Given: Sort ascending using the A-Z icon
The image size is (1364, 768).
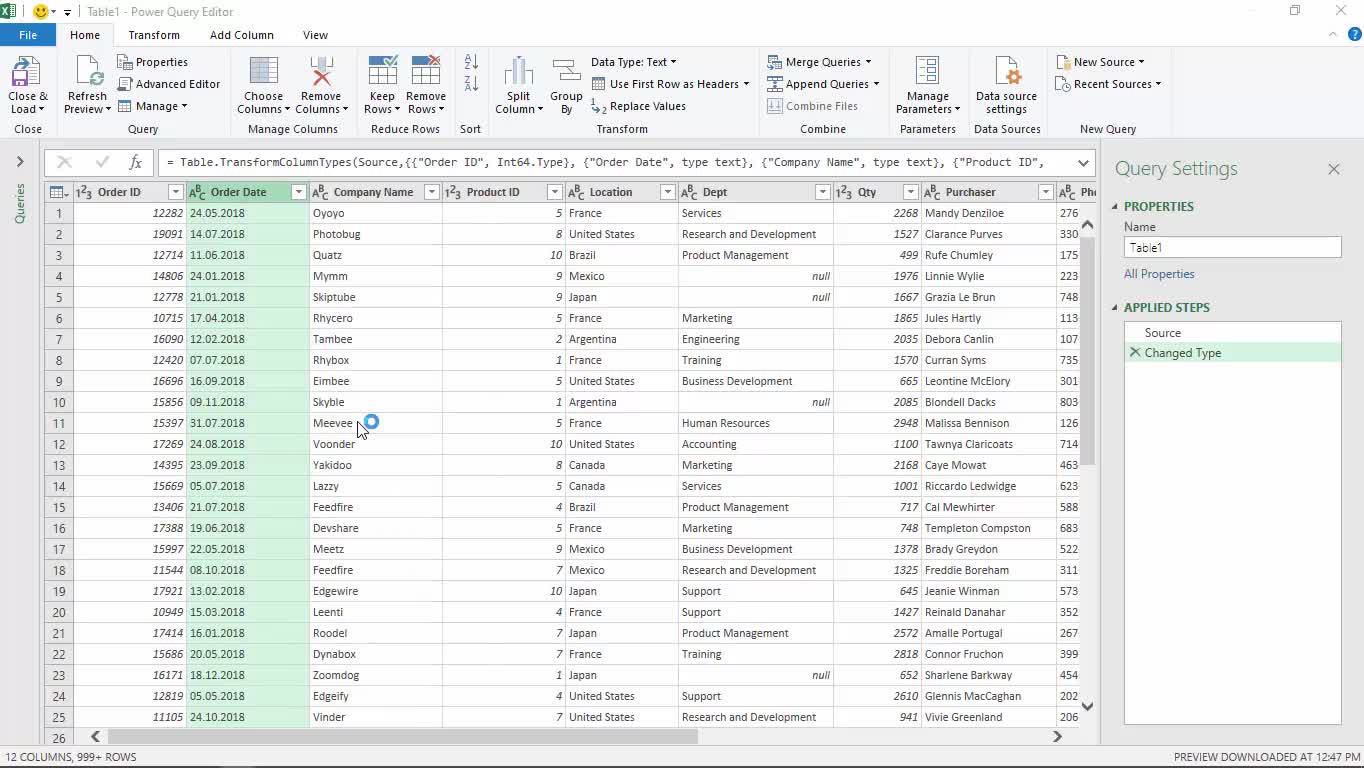Looking at the screenshot, I should (471, 62).
